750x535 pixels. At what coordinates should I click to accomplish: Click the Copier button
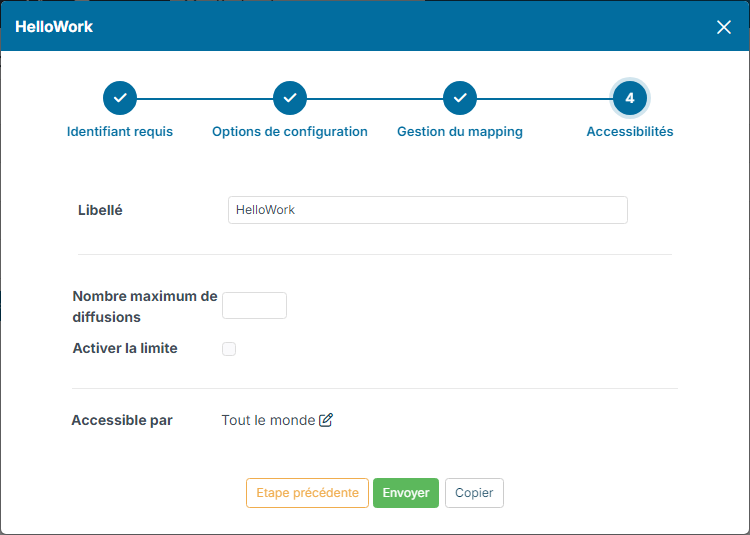point(474,492)
